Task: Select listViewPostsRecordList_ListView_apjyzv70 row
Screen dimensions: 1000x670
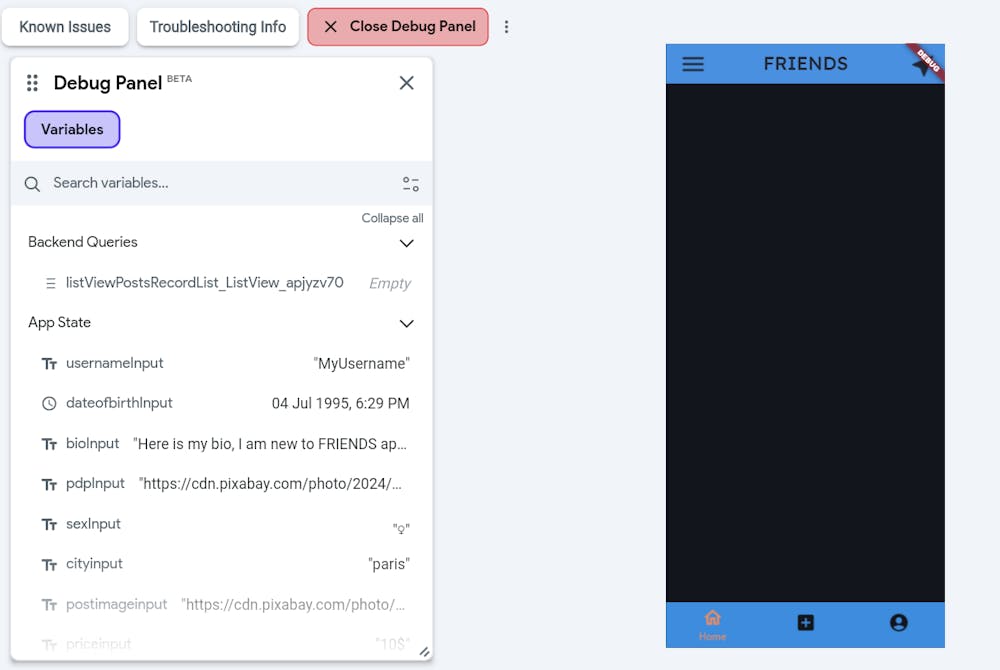Action: [x=221, y=283]
